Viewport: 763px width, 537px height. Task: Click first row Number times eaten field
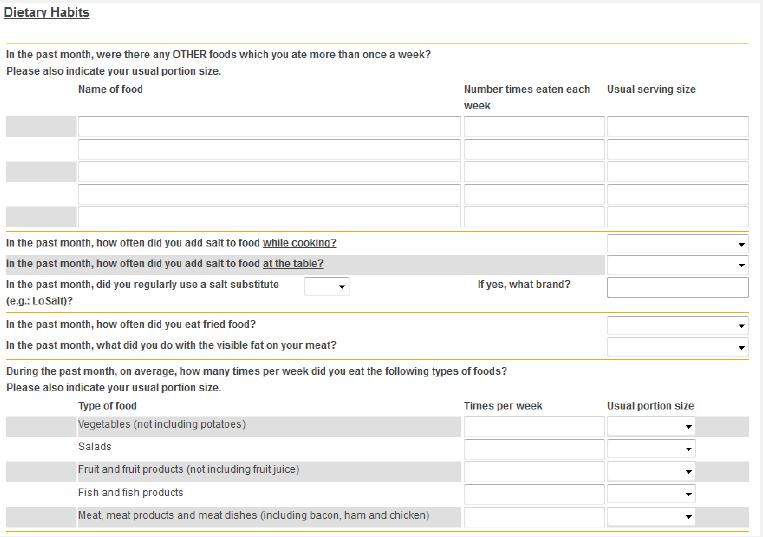pos(534,126)
